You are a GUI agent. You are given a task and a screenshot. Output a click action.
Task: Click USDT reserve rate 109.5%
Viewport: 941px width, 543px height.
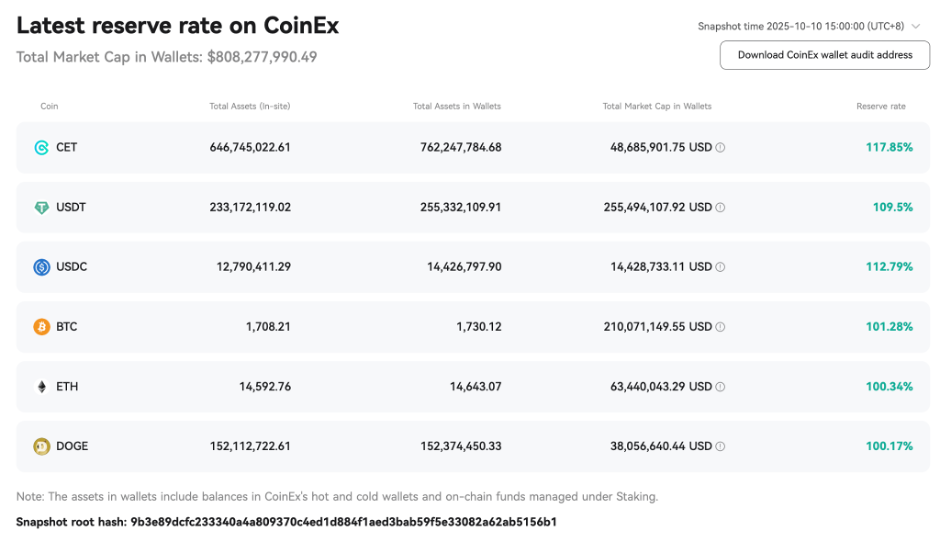[892, 208]
